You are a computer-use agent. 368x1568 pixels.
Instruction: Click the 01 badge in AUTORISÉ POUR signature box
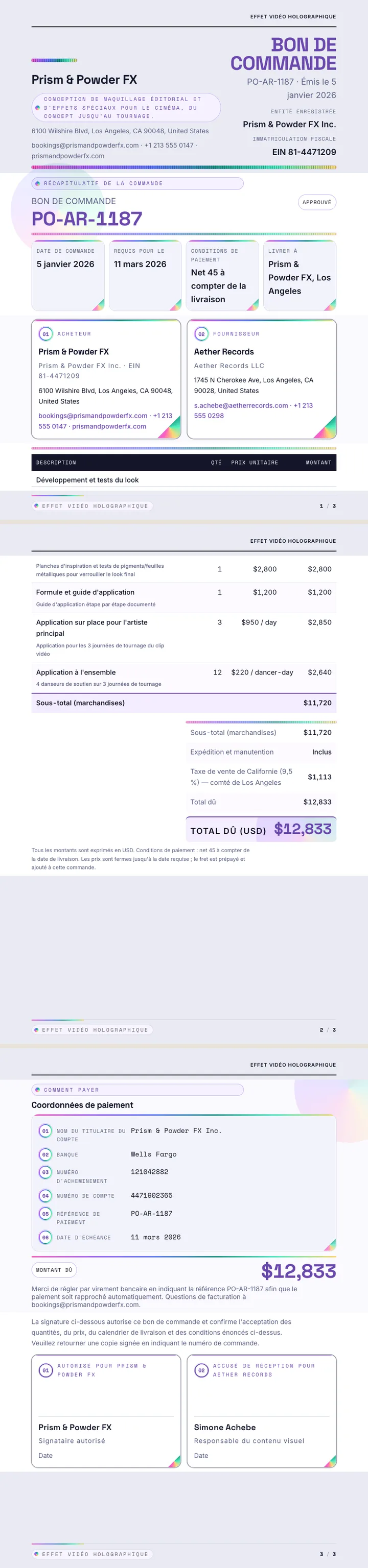45,1370
